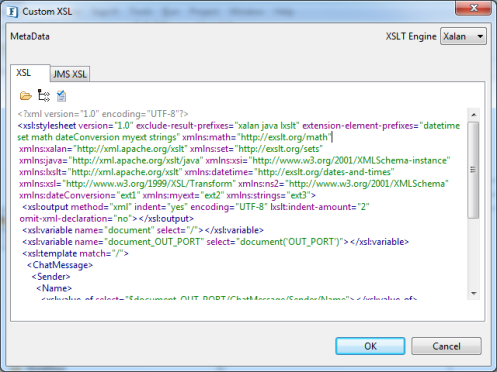
Task: Click the document_OUT_PORT variable line
Action: (216, 242)
